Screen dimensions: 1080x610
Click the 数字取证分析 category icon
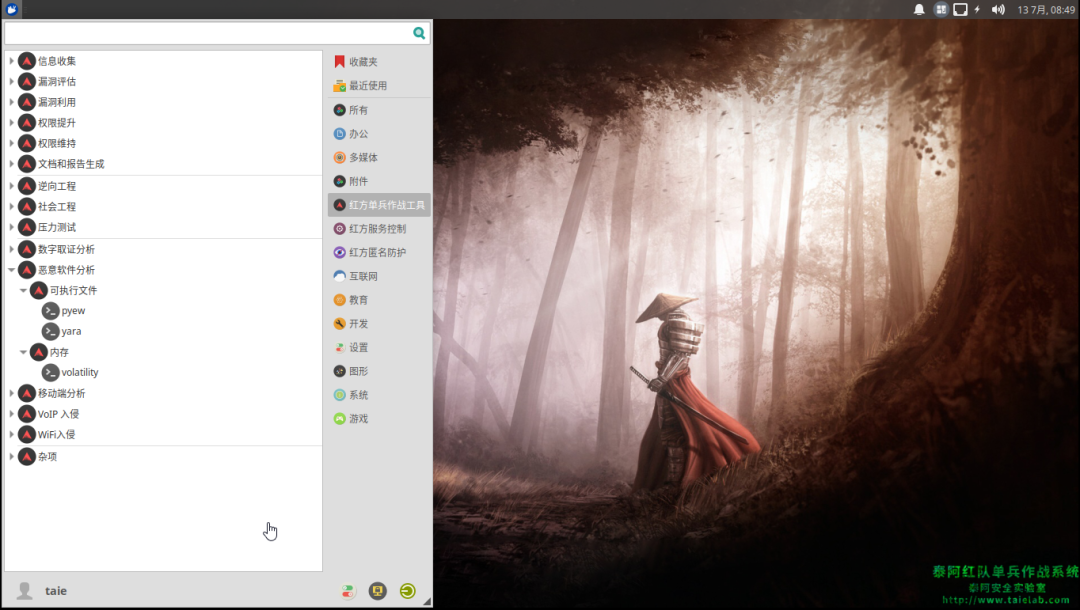[x=27, y=249]
